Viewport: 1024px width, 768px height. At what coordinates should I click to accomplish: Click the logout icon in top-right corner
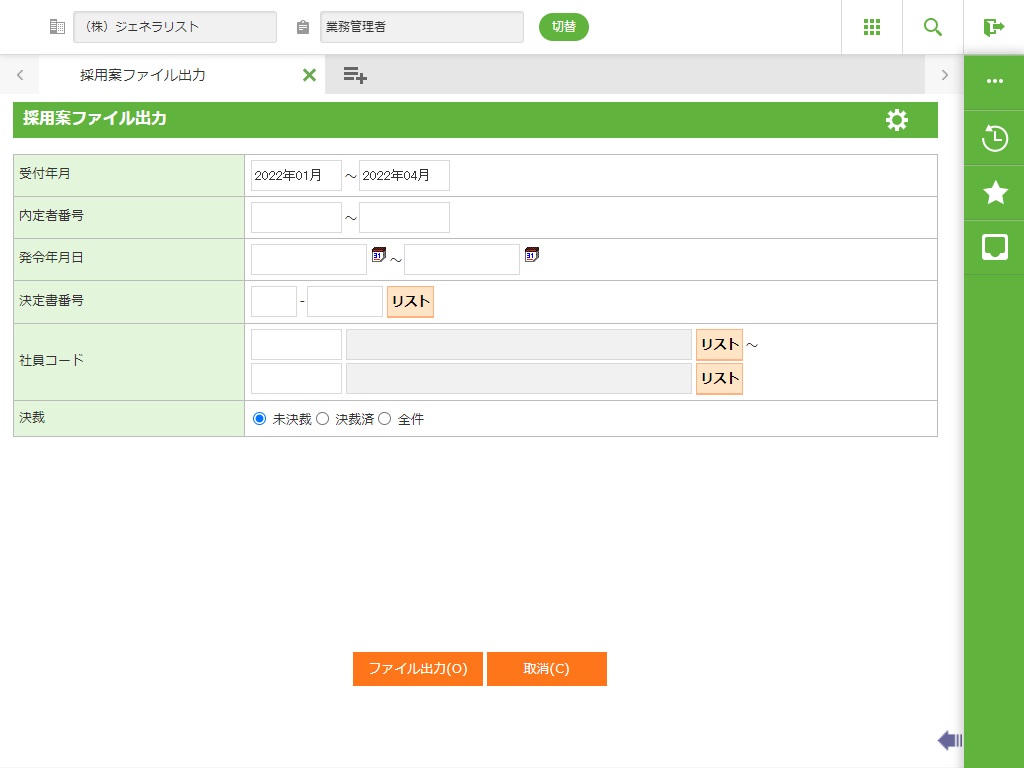click(x=993, y=27)
